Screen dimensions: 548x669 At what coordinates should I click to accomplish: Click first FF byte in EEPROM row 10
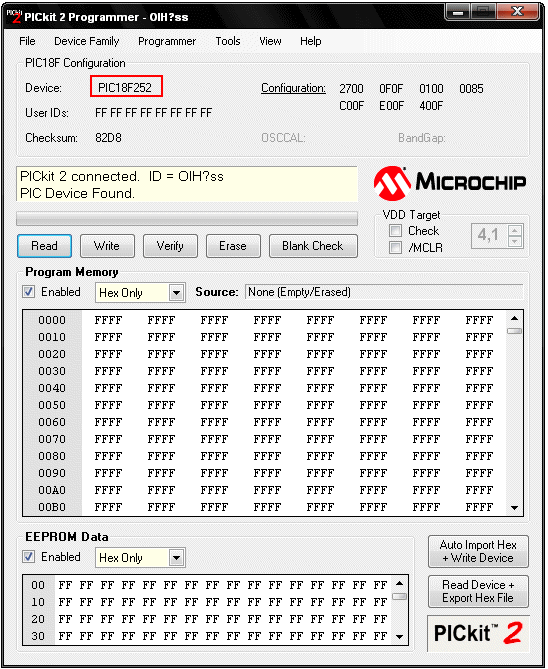click(65, 602)
